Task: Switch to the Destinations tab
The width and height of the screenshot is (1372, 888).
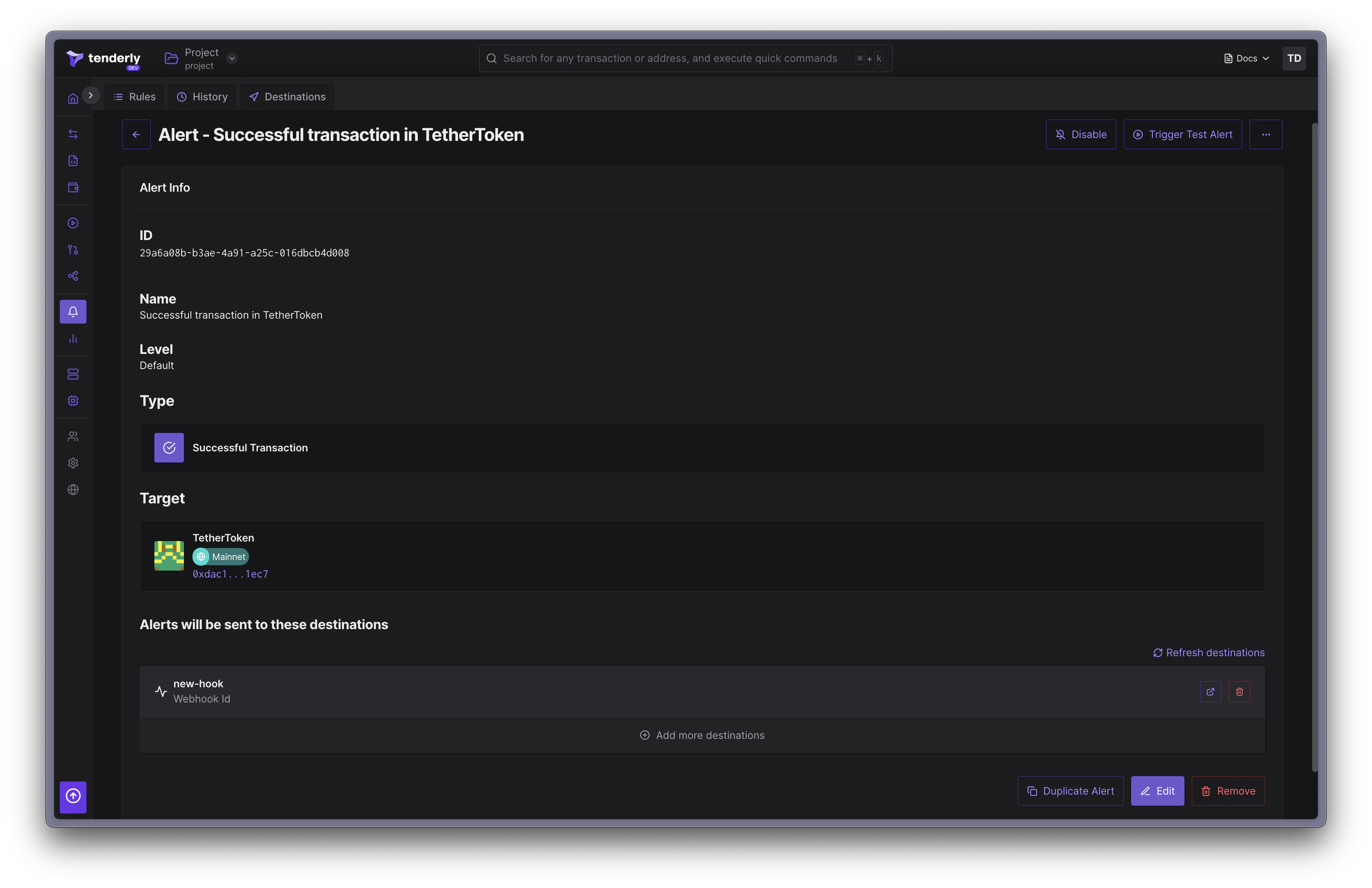Action: point(288,97)
